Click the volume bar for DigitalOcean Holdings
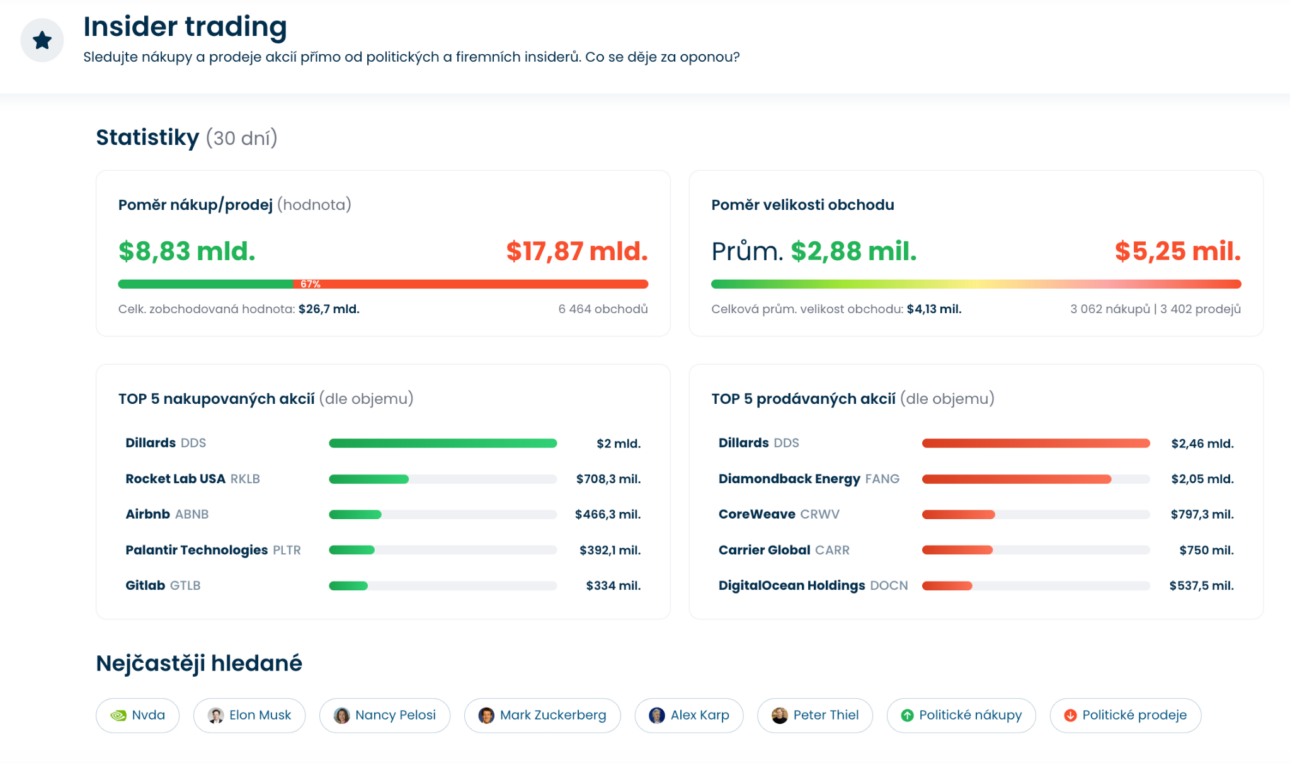The image size is (1290, 763). click(1036, 586)
